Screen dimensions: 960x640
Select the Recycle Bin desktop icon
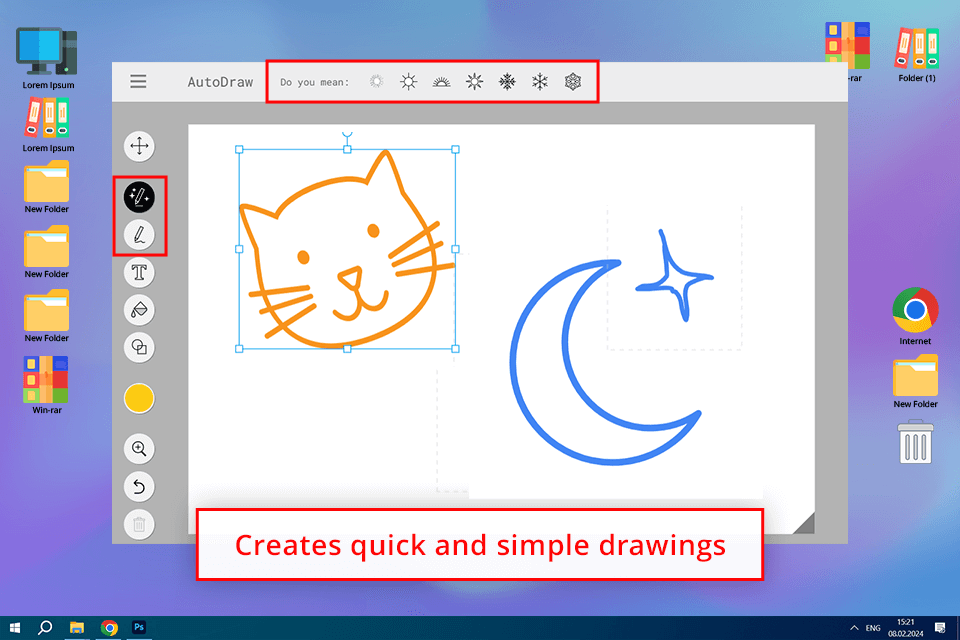pos(915,441)
